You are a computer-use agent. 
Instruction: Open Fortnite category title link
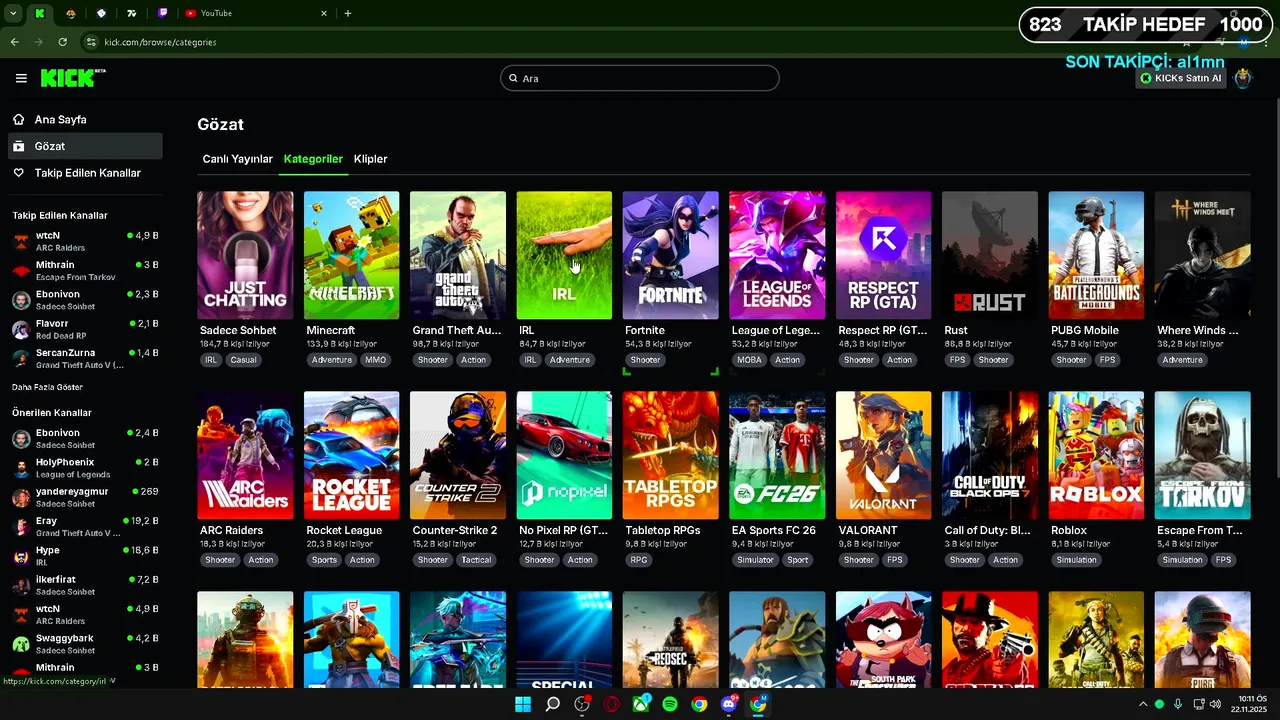pos(645,330)
